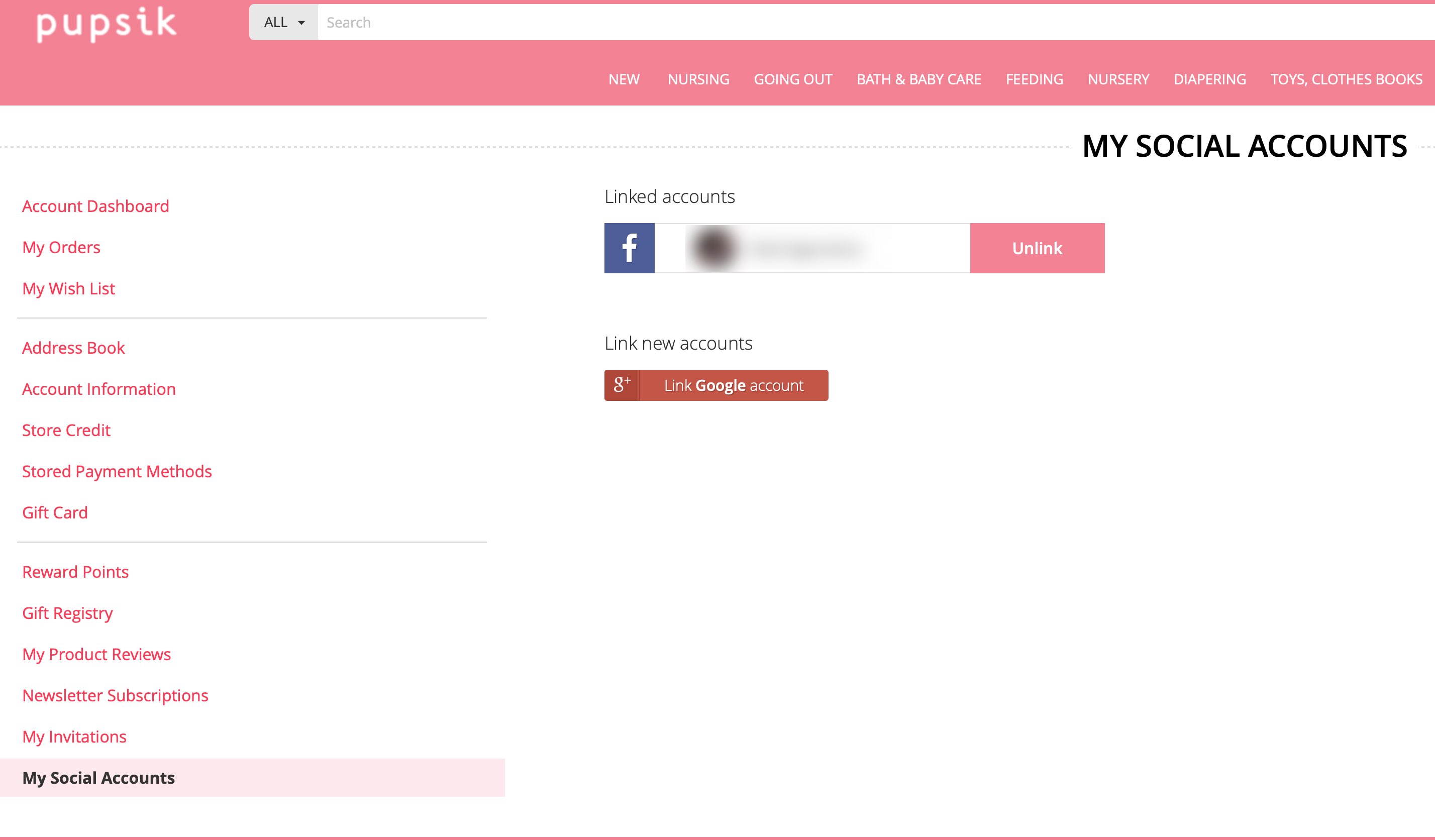Select My Social Accounts sidebar item
This screenshot has width=1435, height=840.
point(98,778)
